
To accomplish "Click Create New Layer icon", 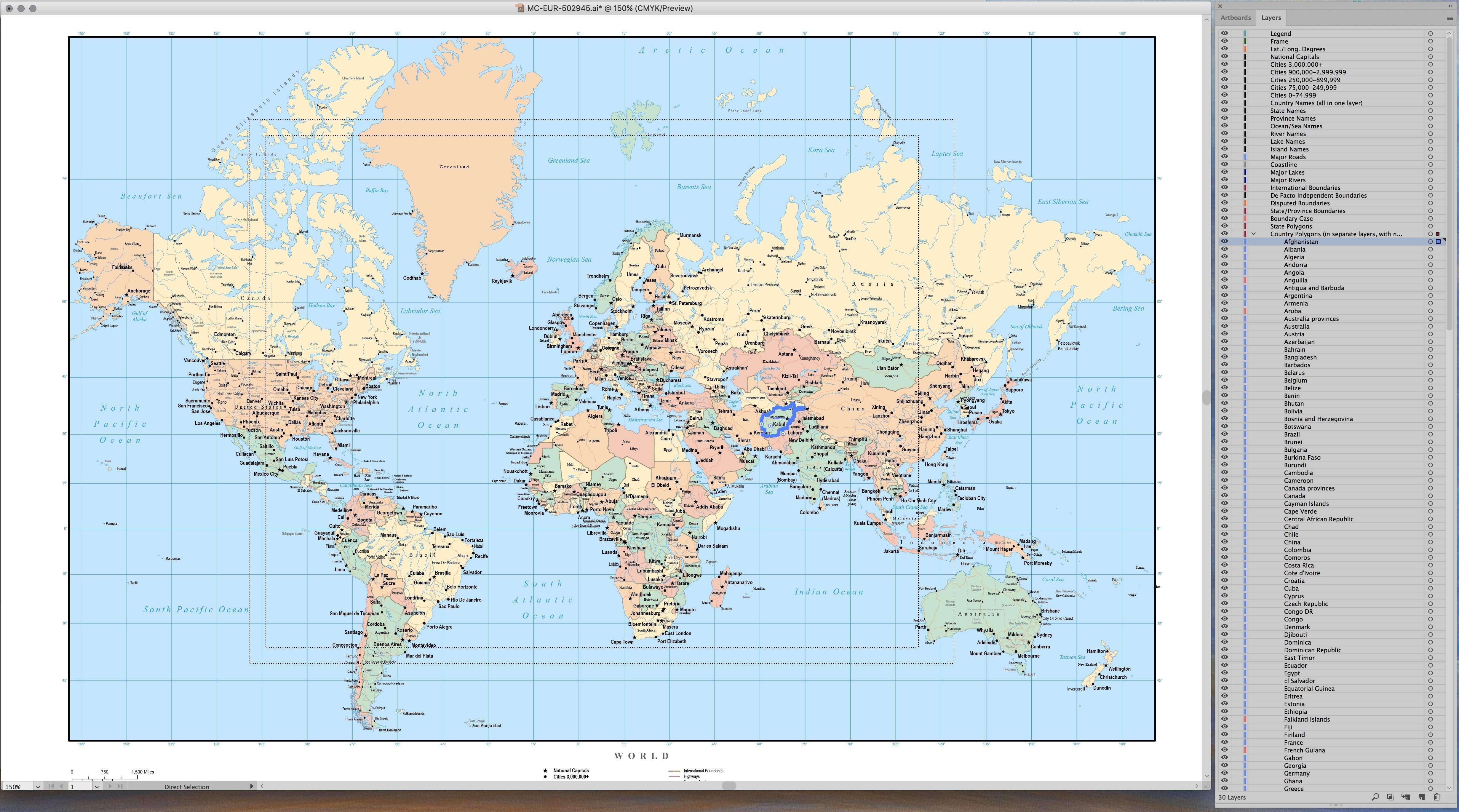I will [x=1422, y=797].
